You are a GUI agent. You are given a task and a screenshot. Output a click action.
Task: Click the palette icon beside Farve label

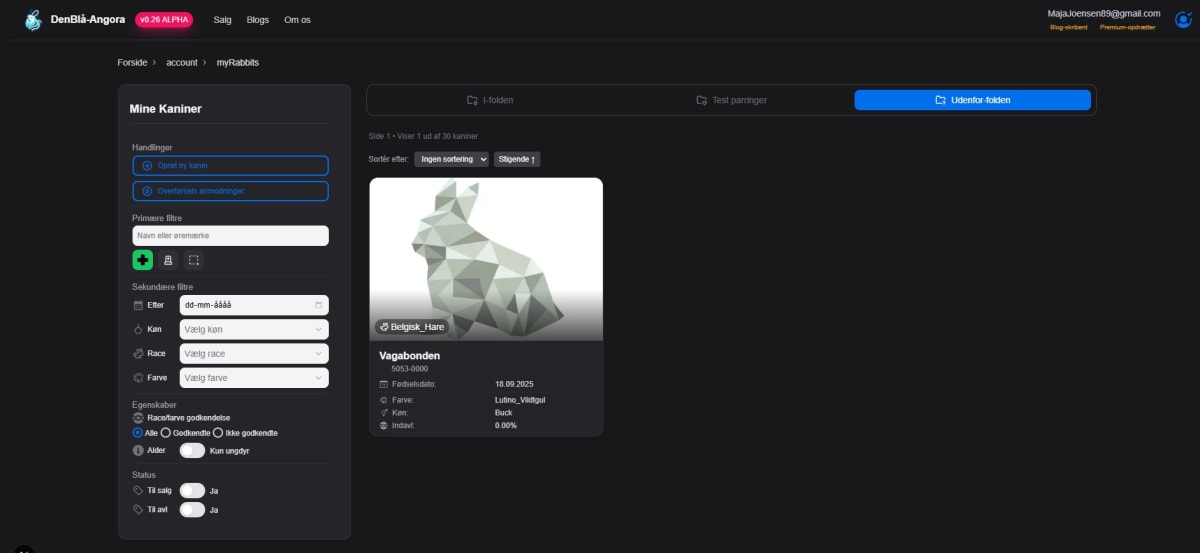[139, 378]
